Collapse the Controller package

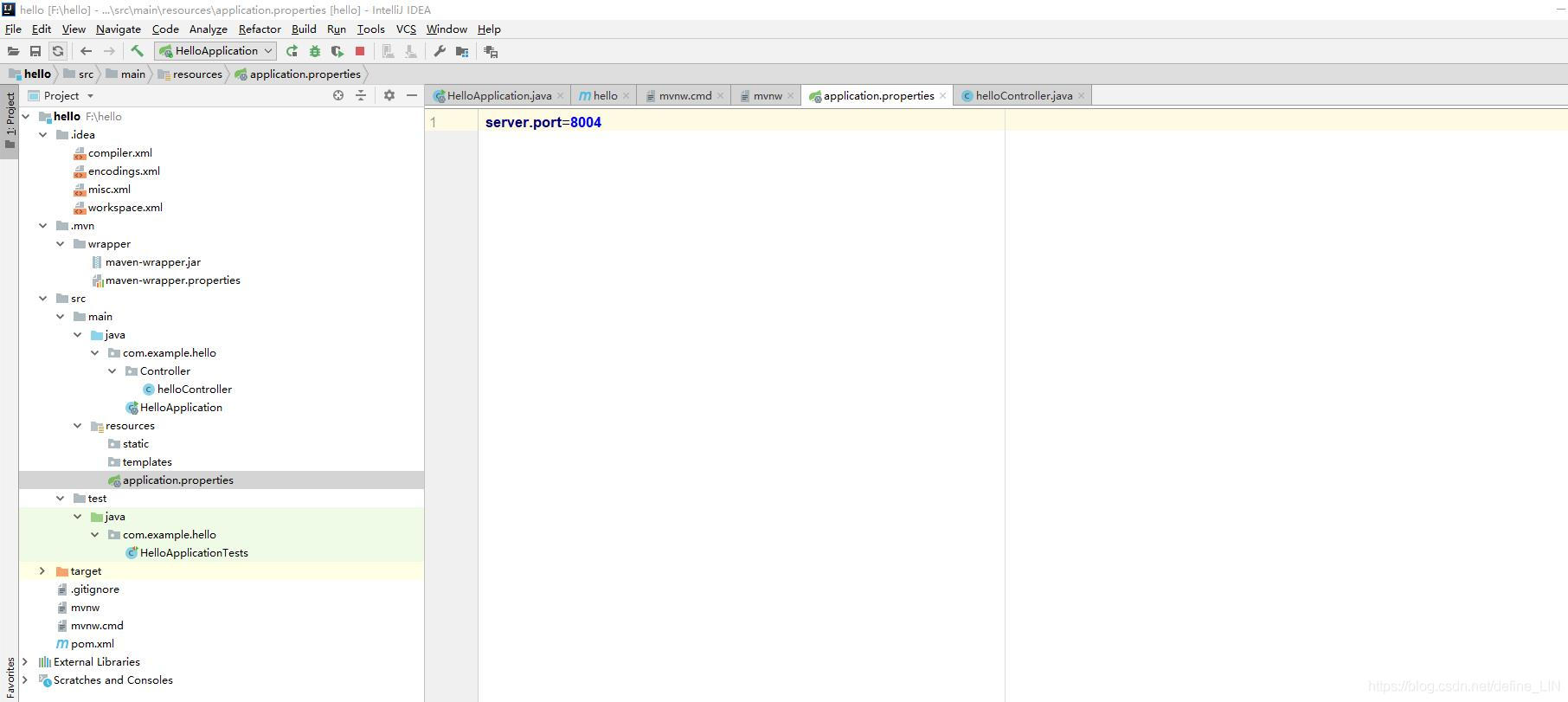click(112, 370)
